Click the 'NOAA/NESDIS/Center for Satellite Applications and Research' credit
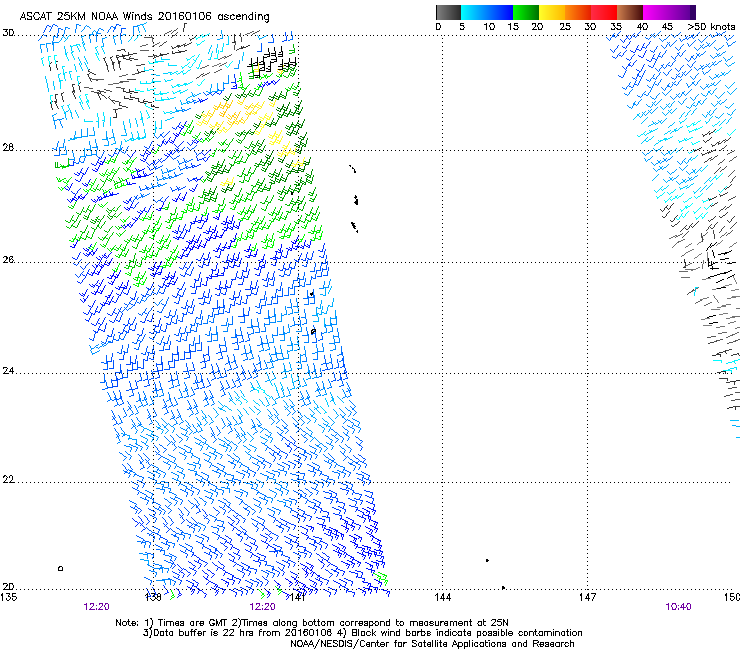This screenshot has width=740, height=650. [432, 644]
